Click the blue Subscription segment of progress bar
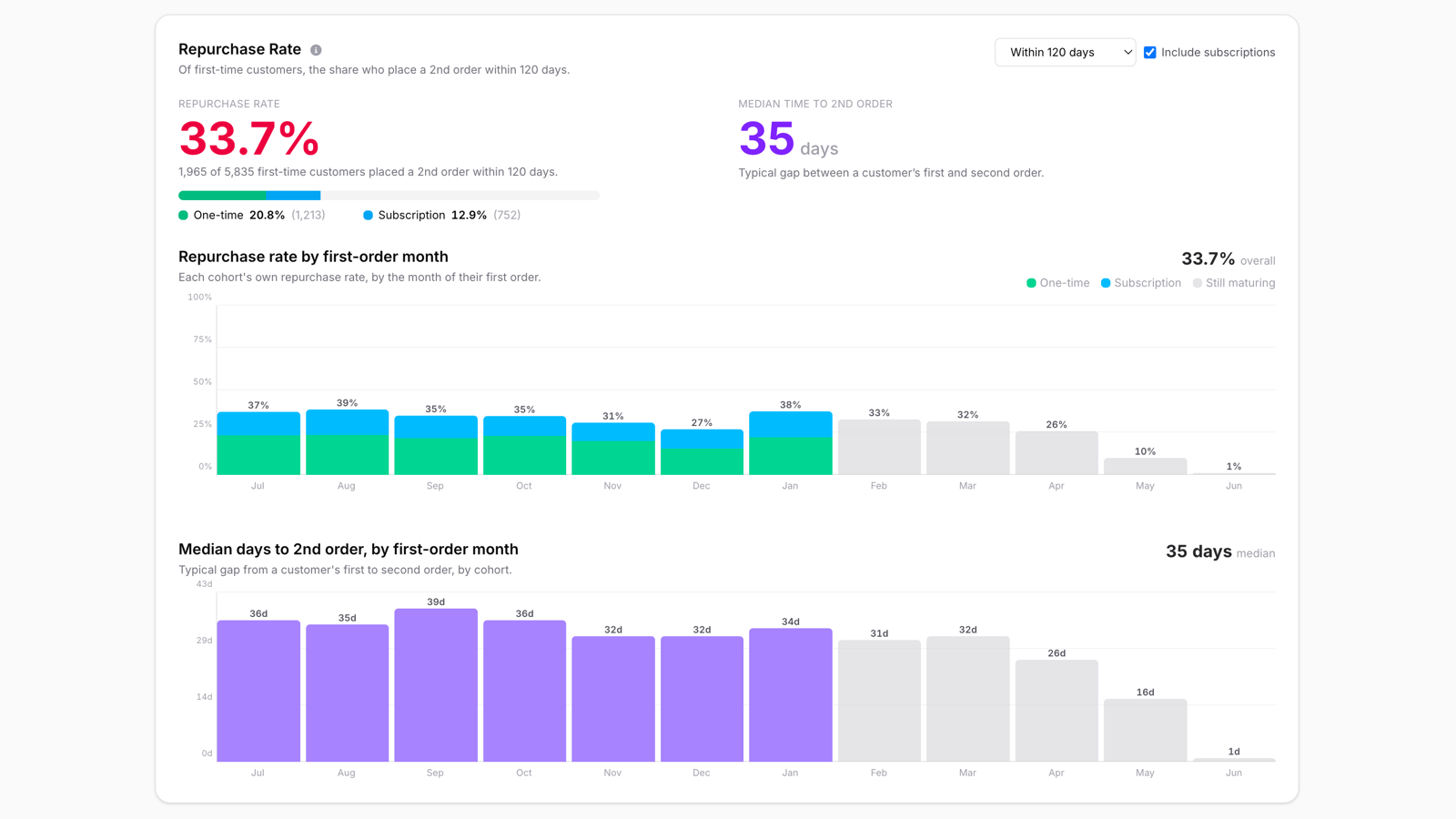This screenshot has height=819, width=1456. pyautogui.click(x=293, y=195)
